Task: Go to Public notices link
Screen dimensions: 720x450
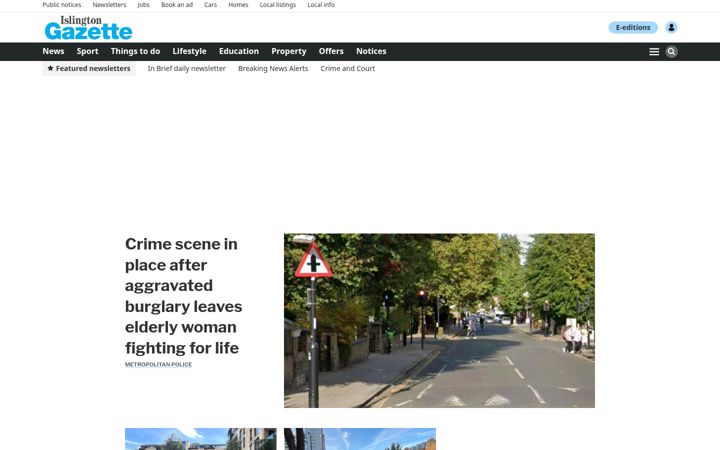Action: coord(62,5)
